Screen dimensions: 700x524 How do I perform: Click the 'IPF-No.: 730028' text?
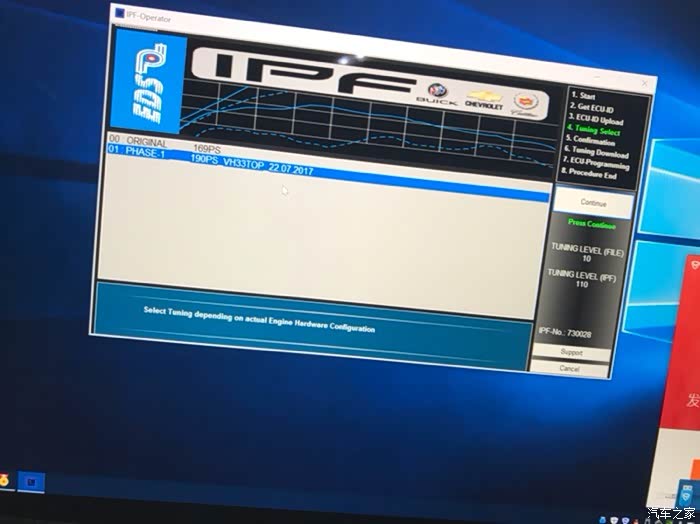click(565, 332)
